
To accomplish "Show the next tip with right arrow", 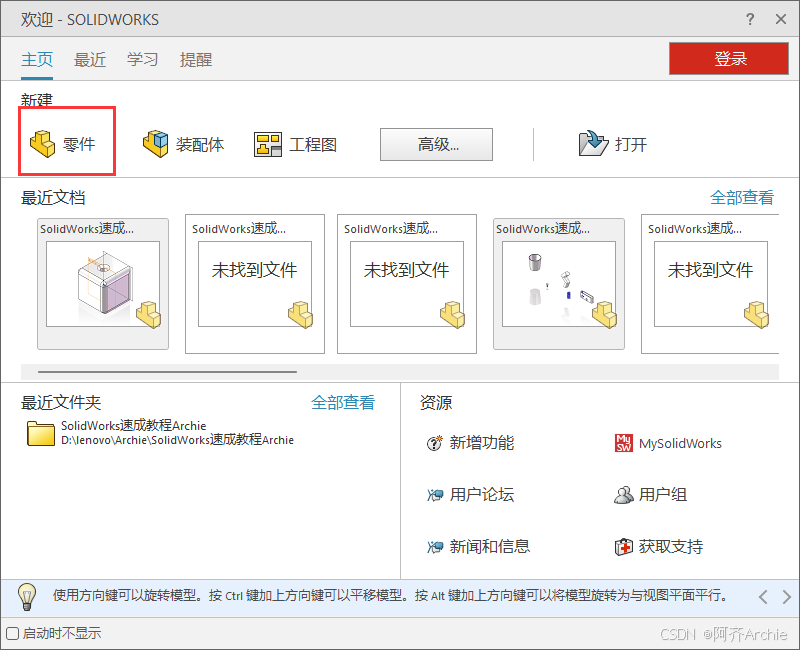I will tap(787, 596).
